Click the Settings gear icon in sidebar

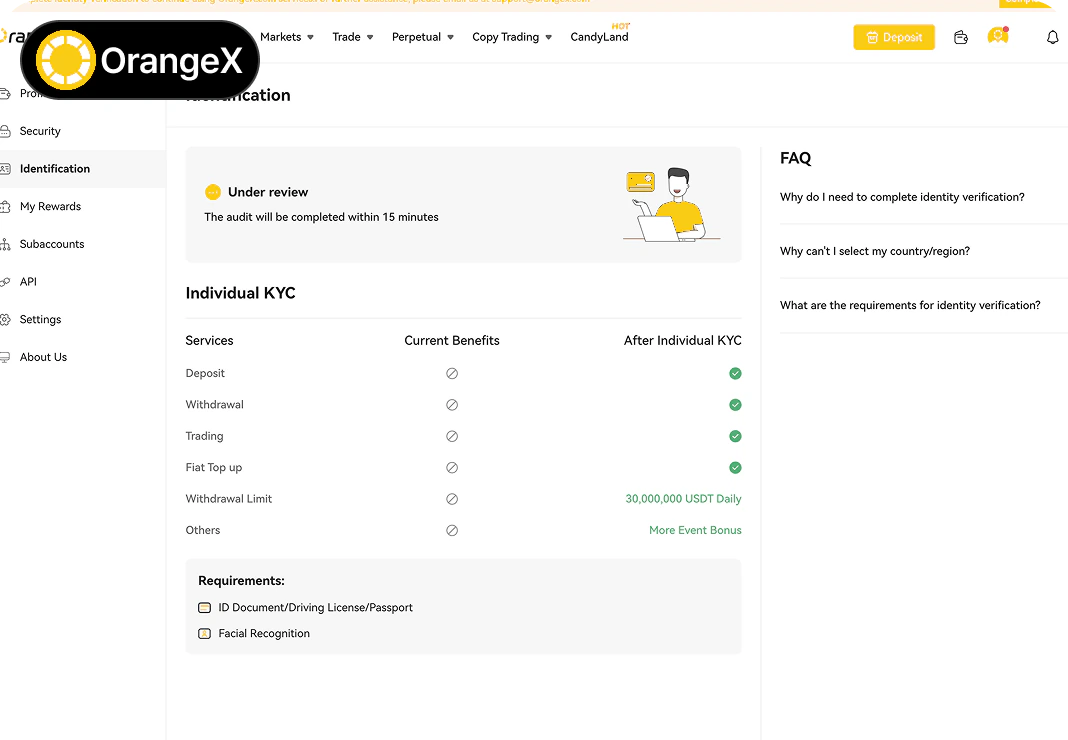tap(5, 319)
